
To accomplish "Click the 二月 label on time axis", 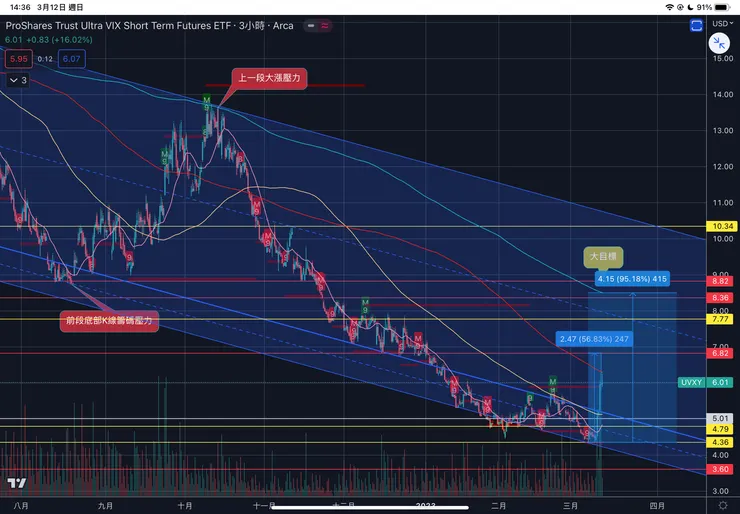I will [499, 506].
